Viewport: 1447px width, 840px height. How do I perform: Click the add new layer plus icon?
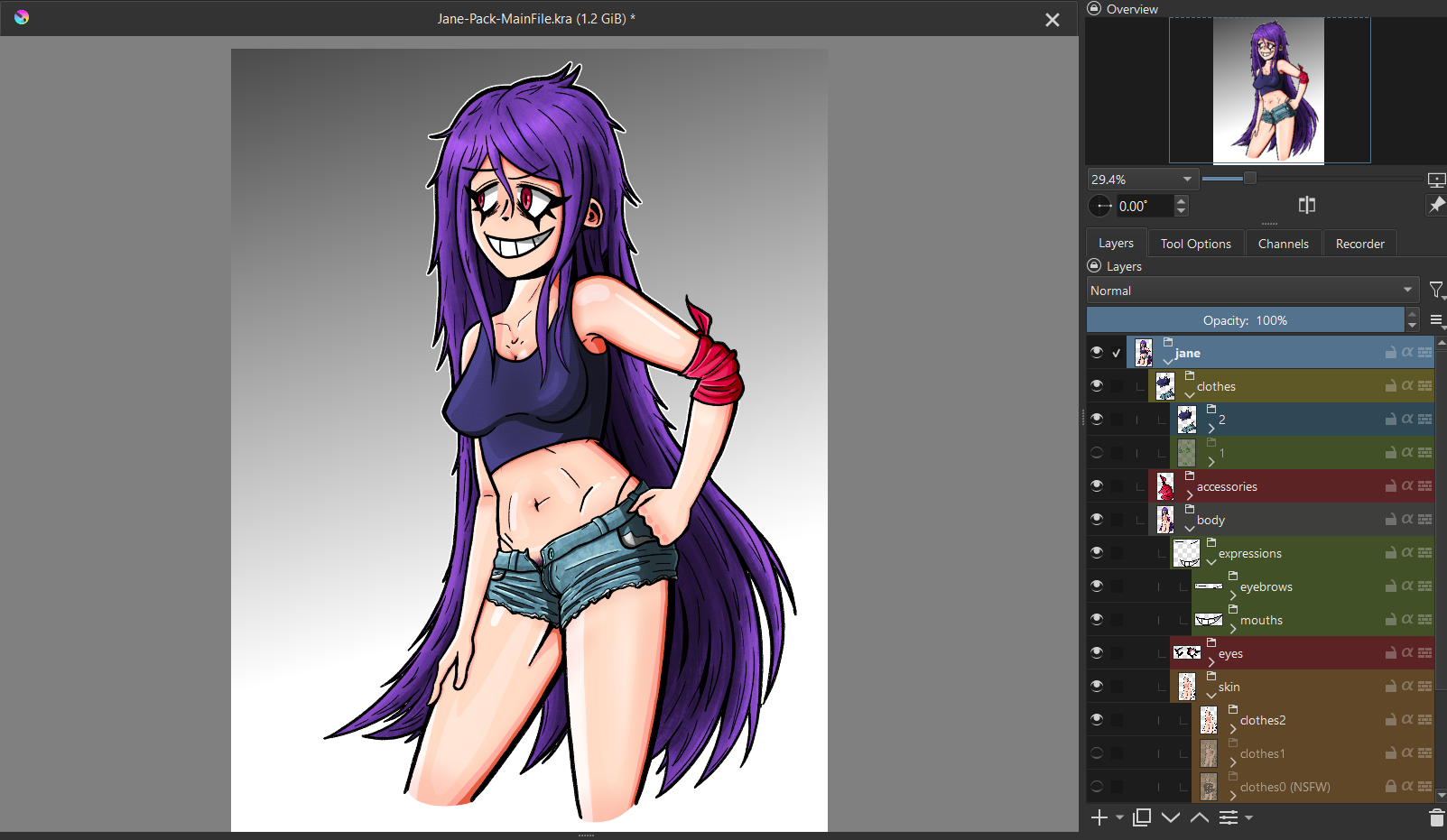1099,817
